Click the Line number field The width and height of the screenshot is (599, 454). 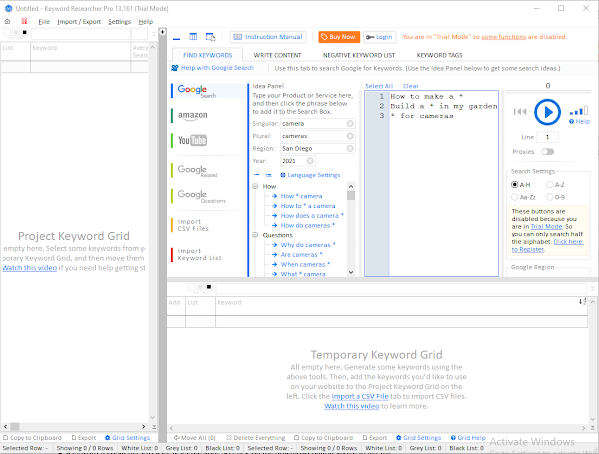point(547,137)
